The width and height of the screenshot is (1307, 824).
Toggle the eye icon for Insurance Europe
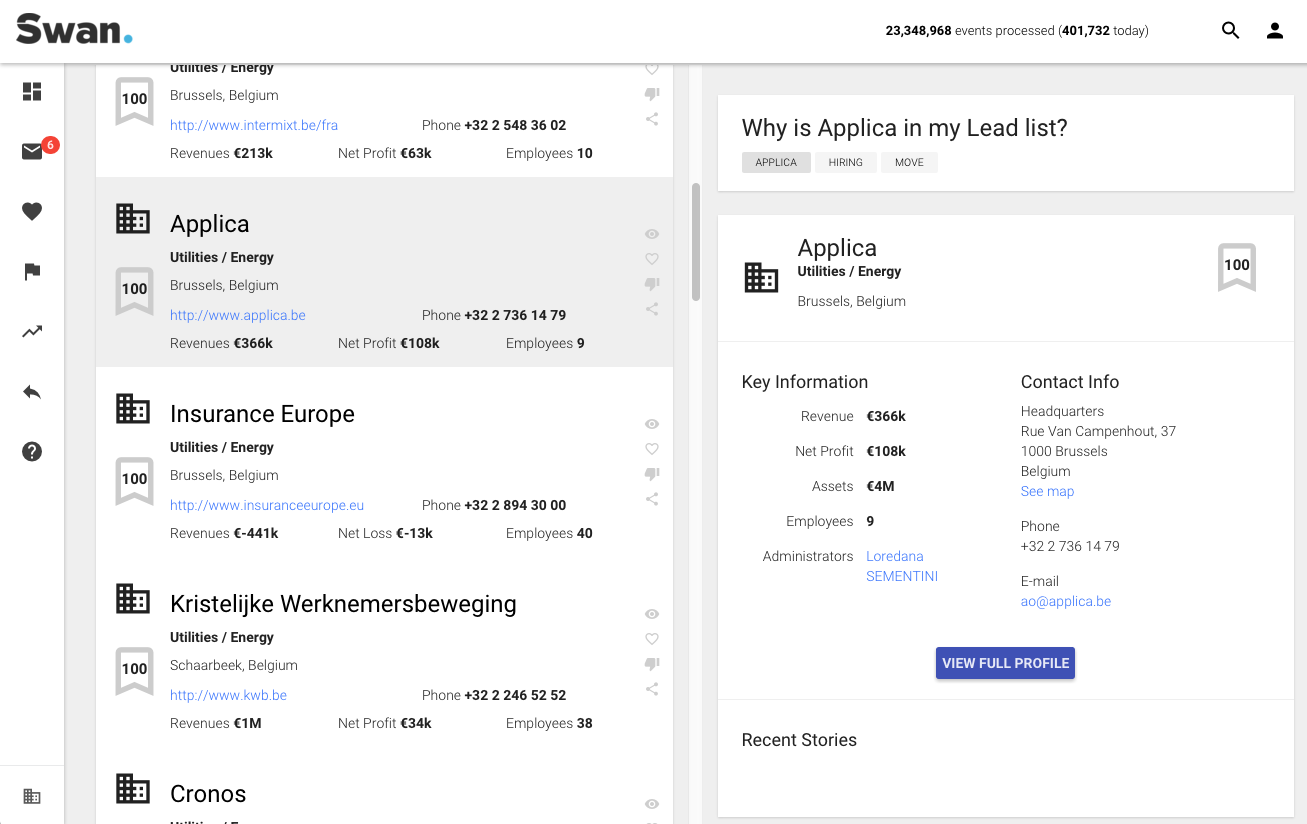coord(652,424)
